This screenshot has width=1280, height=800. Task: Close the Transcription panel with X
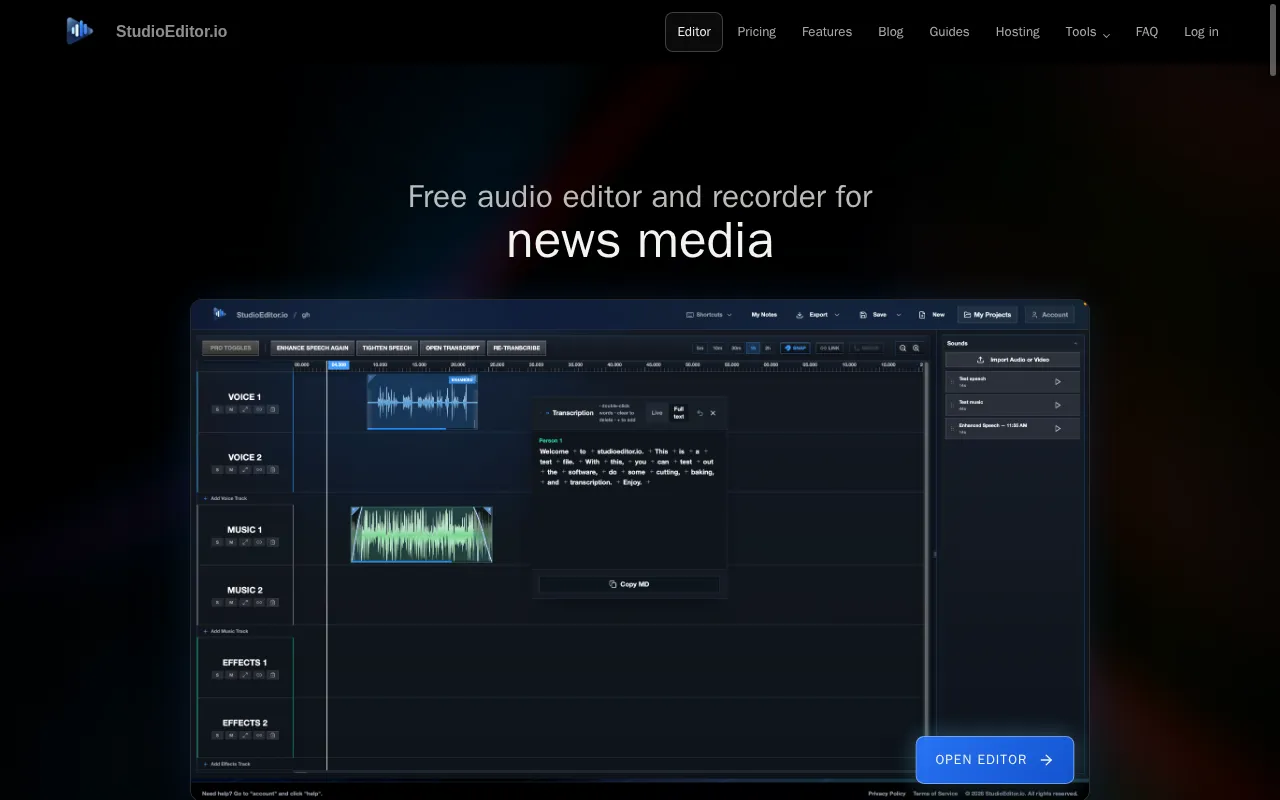click(x=713, y=412)
